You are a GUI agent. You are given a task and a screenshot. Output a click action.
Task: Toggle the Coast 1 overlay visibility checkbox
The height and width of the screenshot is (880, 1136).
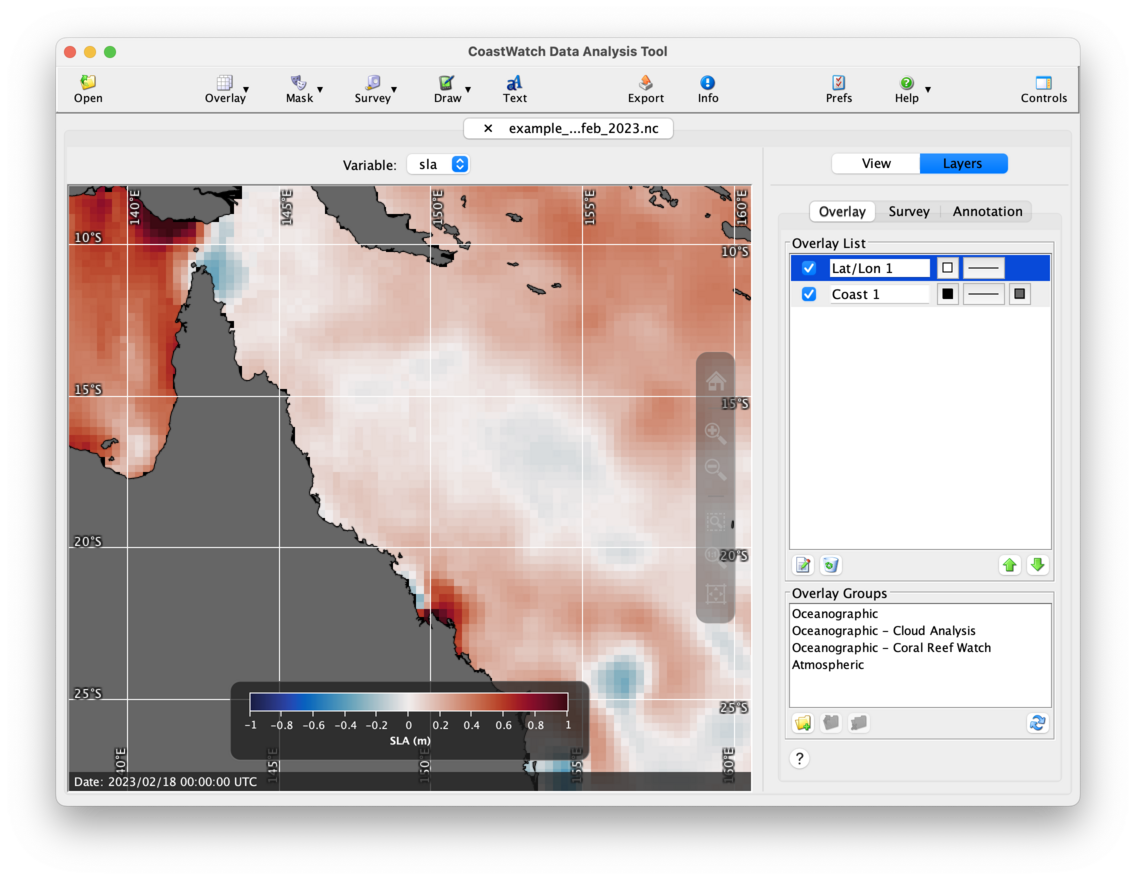click(x=809, y=294)
